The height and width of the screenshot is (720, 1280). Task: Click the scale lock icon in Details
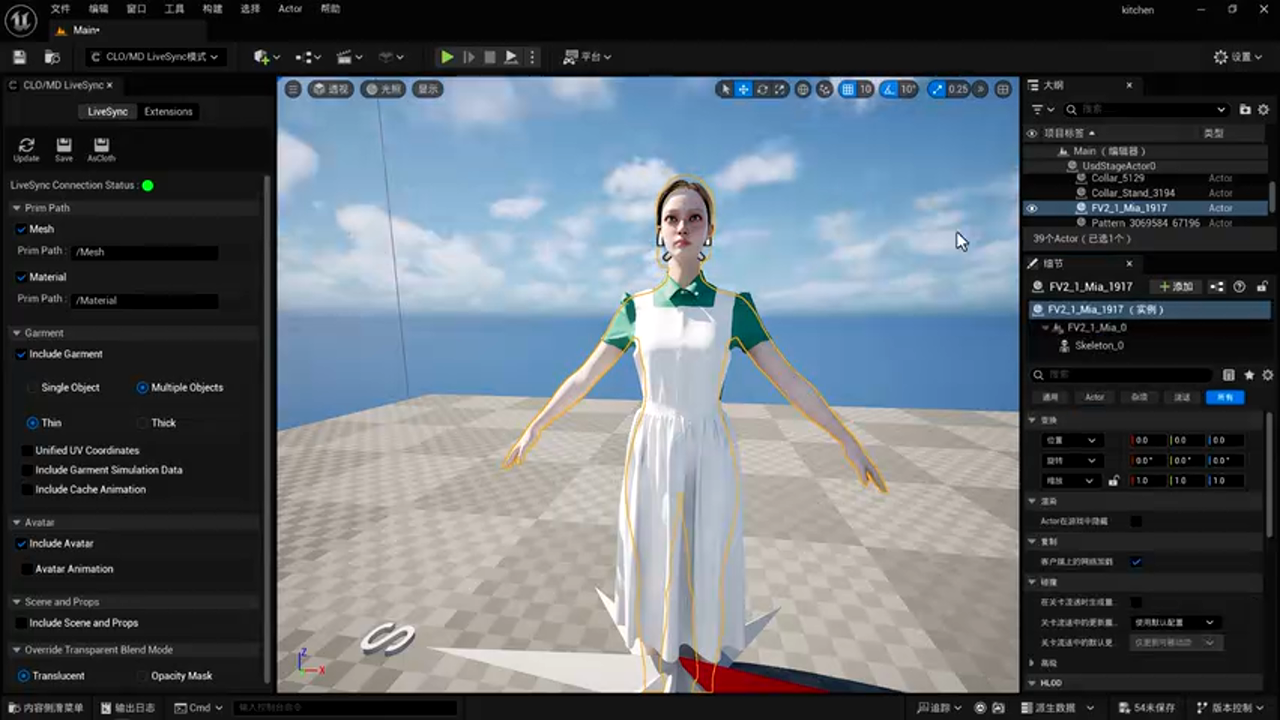pos(1113,481)
